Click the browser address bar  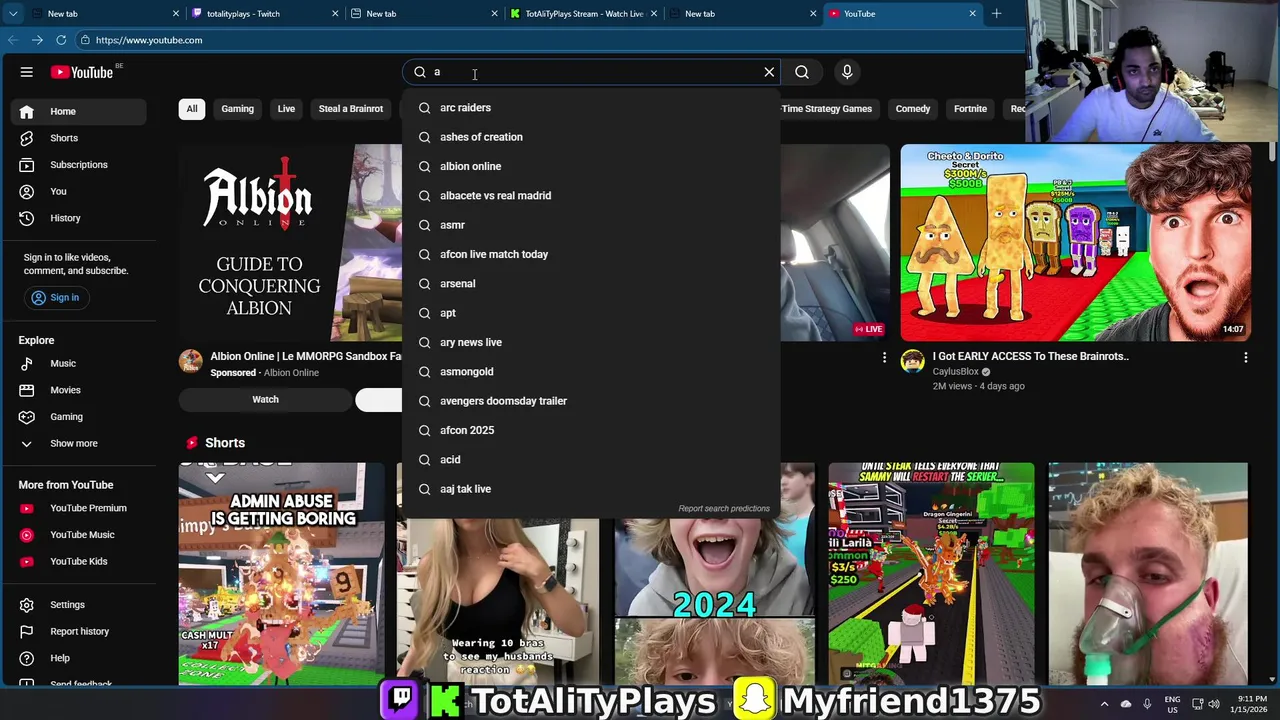click(550, 40)
